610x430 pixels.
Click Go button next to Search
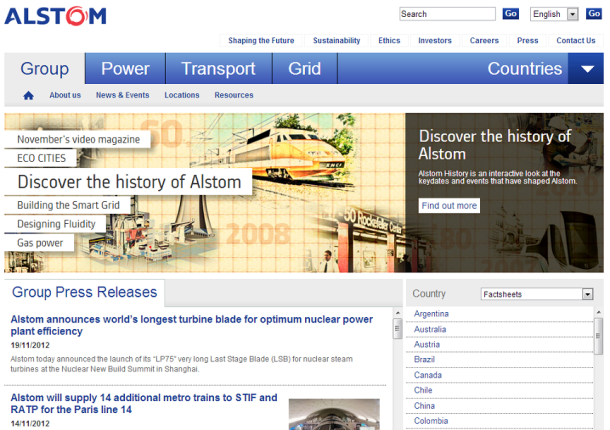click(510, 14)
